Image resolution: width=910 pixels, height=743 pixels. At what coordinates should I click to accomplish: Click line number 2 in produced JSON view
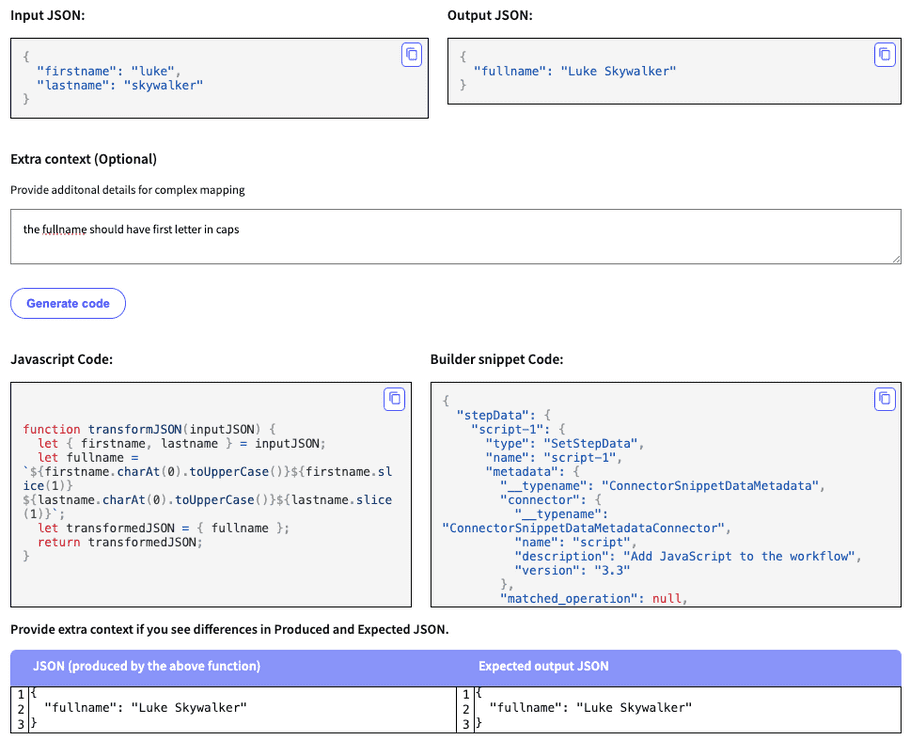pos(21,707)
